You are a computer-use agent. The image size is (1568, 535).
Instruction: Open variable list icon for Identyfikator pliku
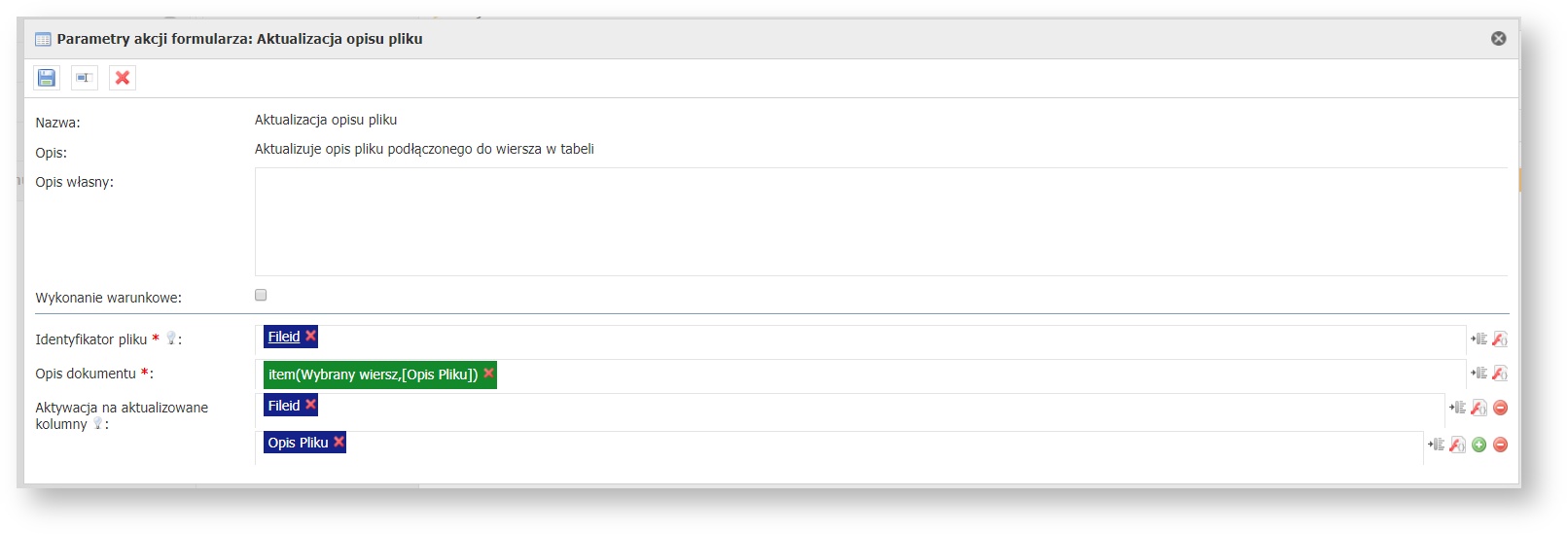1479,339
